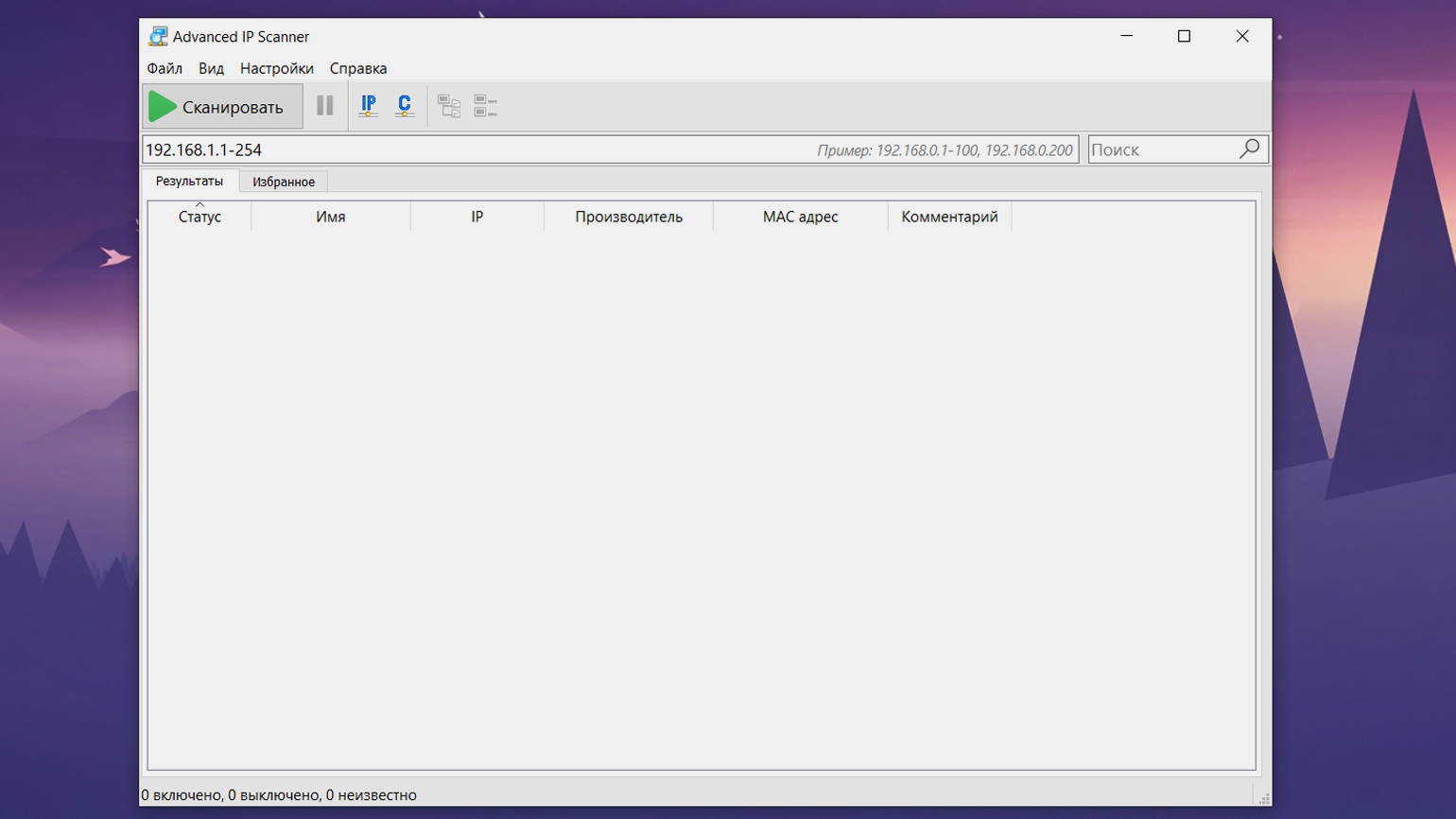The height and width of the screenshot is (819, 1456).
Task: Sort by the Статус column header
Action: pyautogui.click(x=199, y=217)
